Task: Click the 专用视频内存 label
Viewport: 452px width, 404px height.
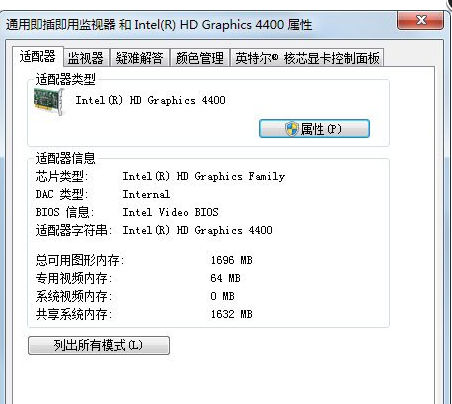Action: tap(74, 278)
